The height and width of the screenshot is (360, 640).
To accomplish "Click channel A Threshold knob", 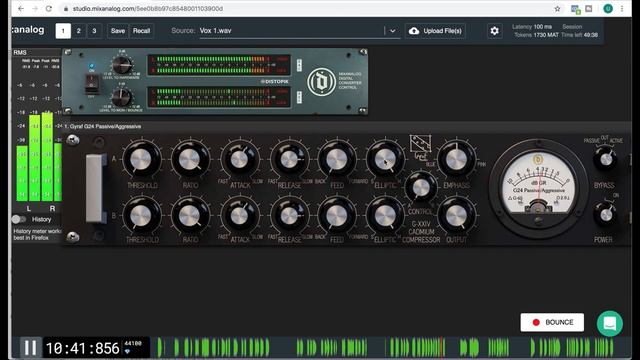I will coord(141,159).
